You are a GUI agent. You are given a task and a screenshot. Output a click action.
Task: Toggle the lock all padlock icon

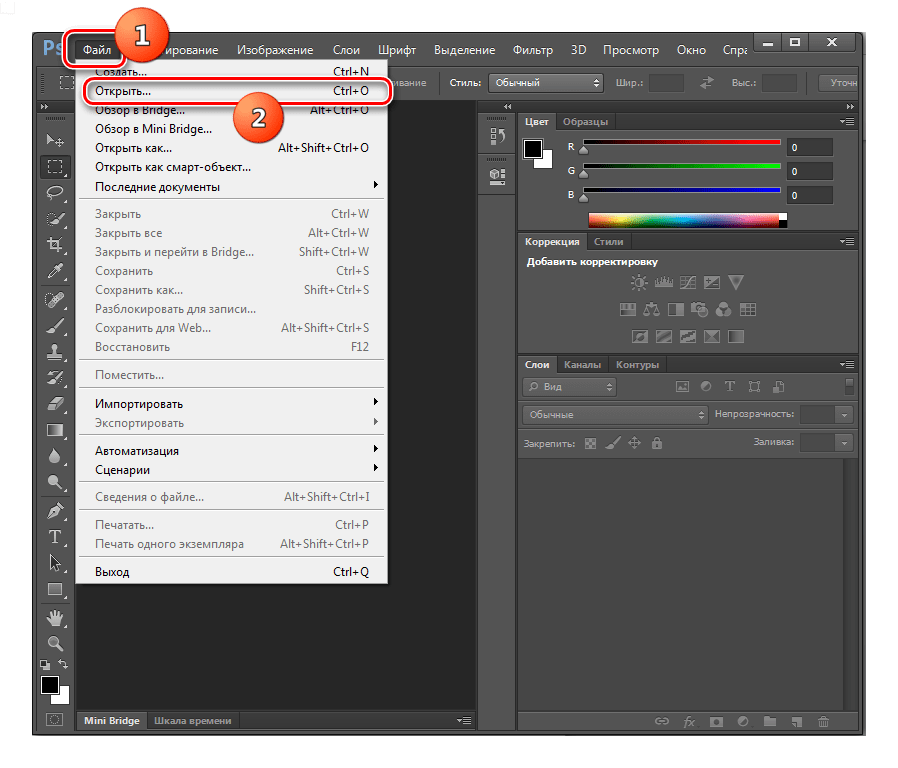pyautogui.click(x=656, y=442)
